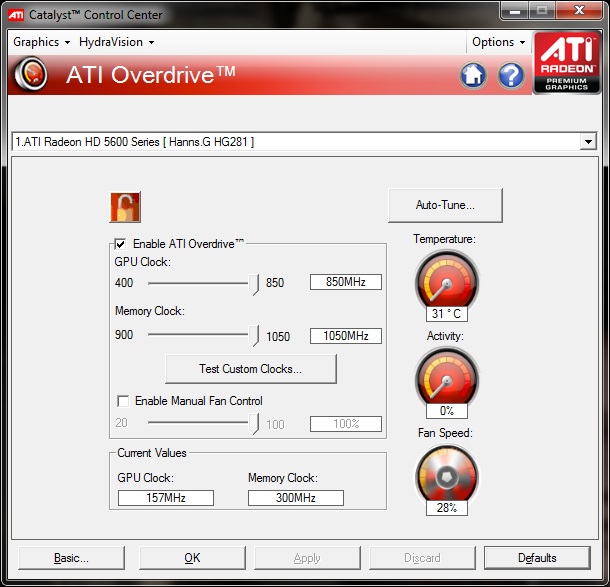Viewport: 610px width, 587px height.
Task: Click the current Memory Clock 300MHz field
Action: [296, 498]
